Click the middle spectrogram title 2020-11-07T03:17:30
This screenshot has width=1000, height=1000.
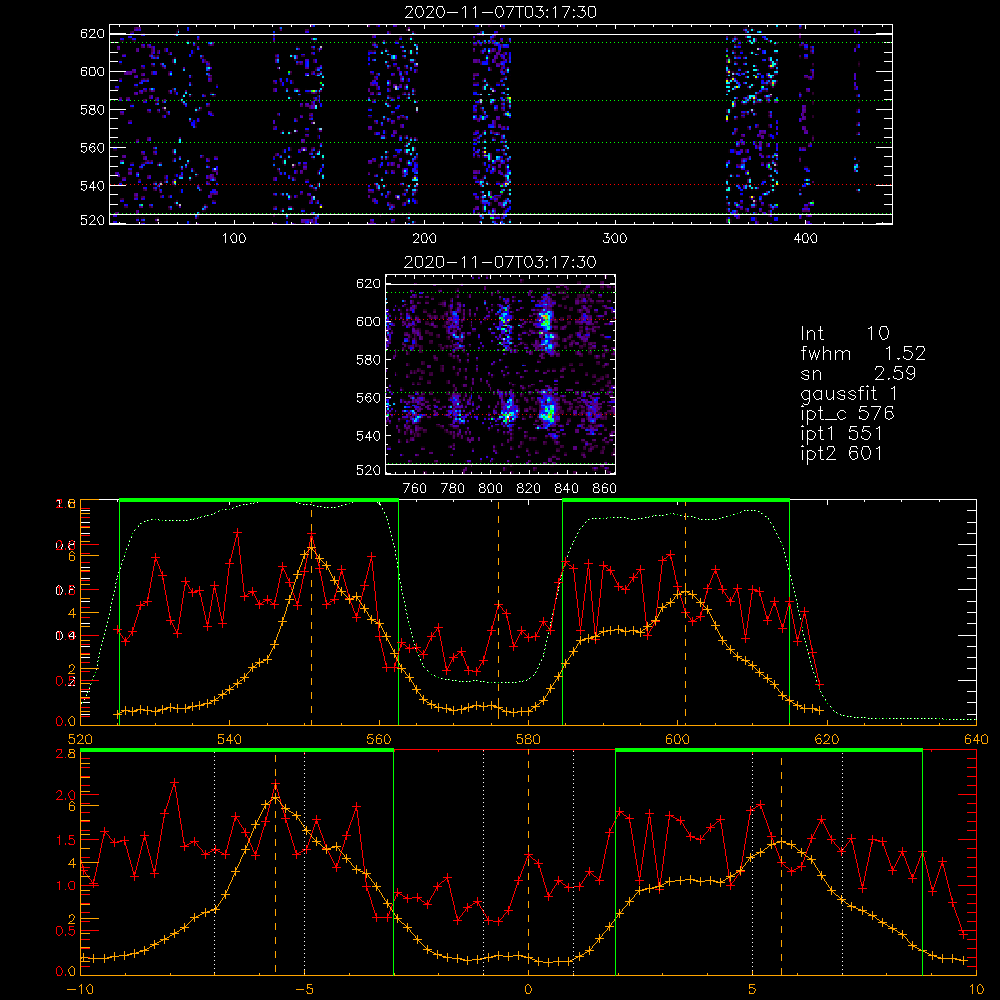pos(500,262)
